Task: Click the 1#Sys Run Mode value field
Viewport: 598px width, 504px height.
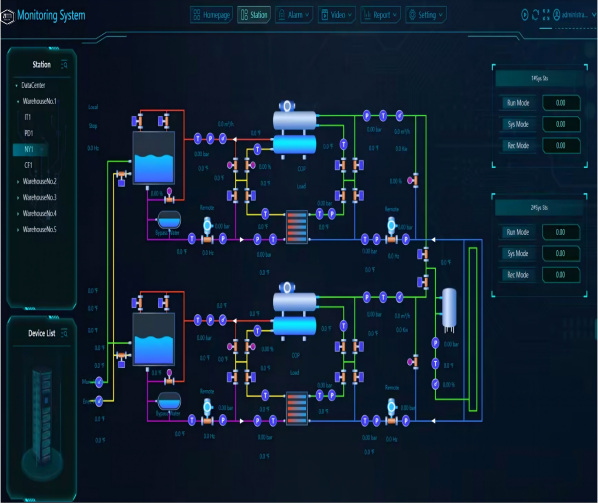Action: (x=561, y=103)
